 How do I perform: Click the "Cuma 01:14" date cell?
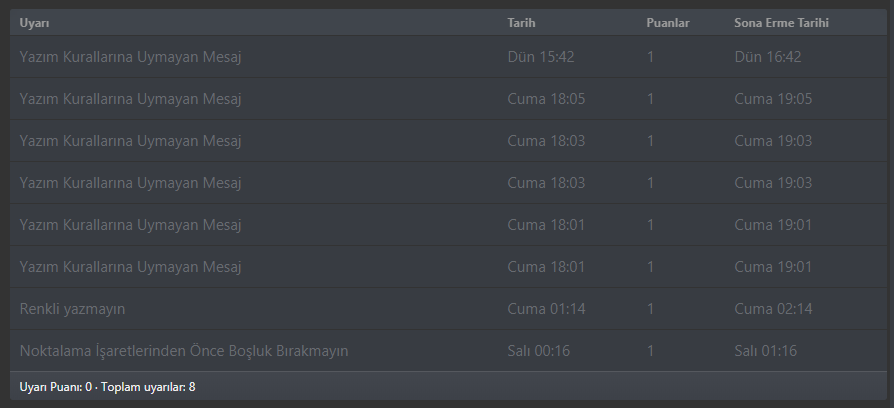(546, 309)
